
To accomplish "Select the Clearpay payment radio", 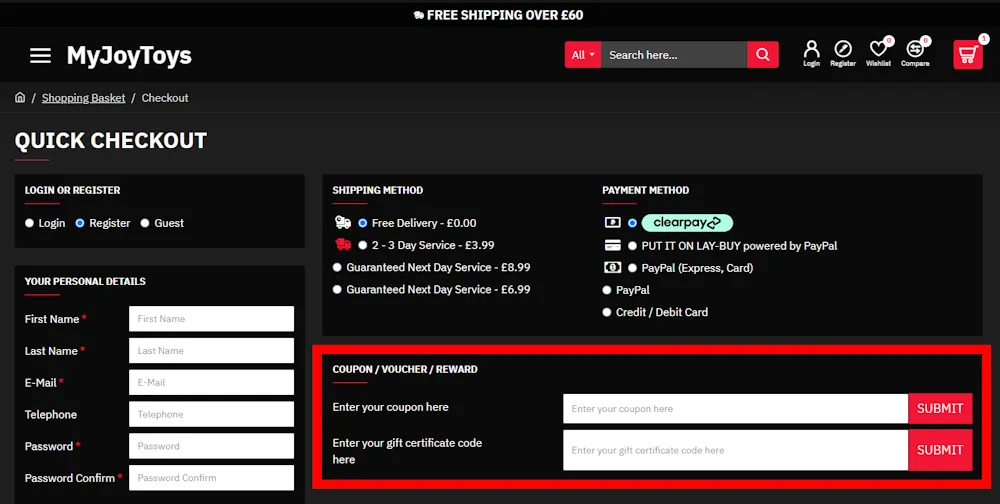I will (632, 223).
